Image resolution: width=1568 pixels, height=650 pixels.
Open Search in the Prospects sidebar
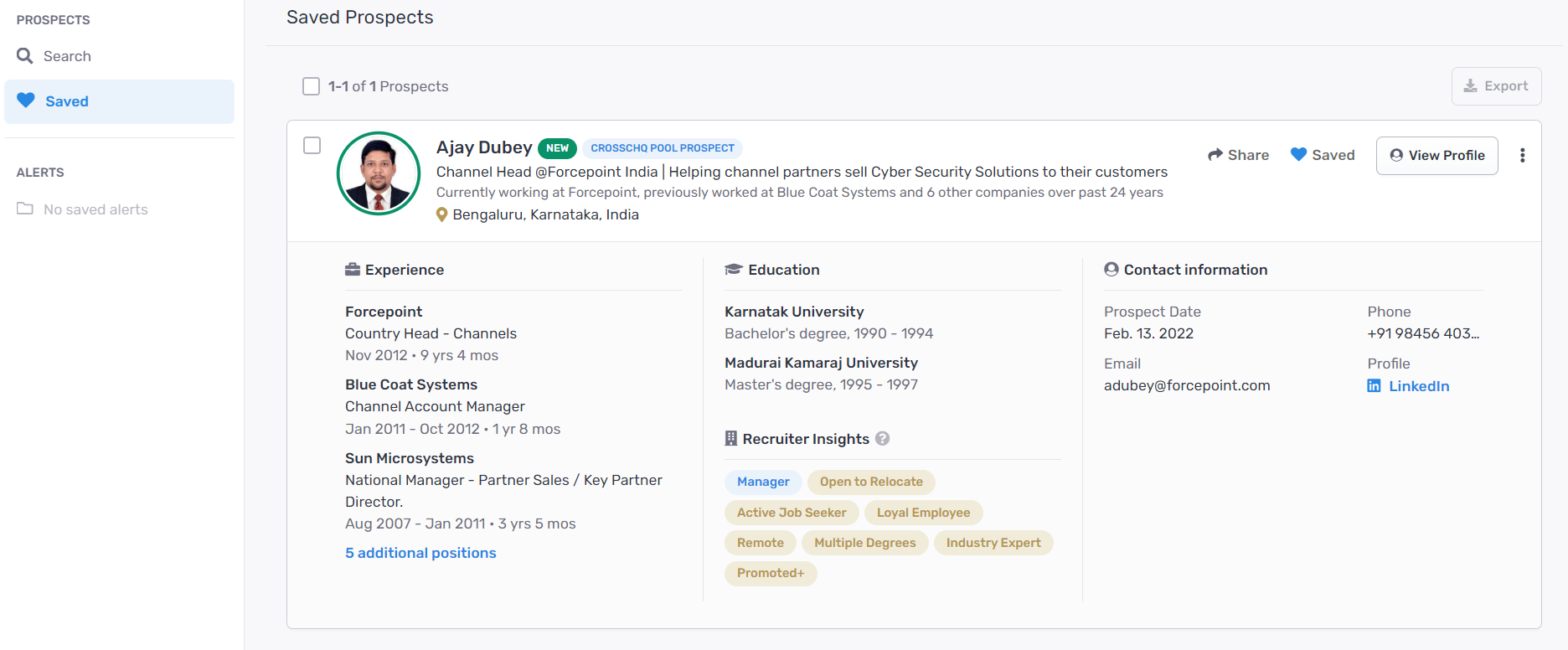pos(119,56)
